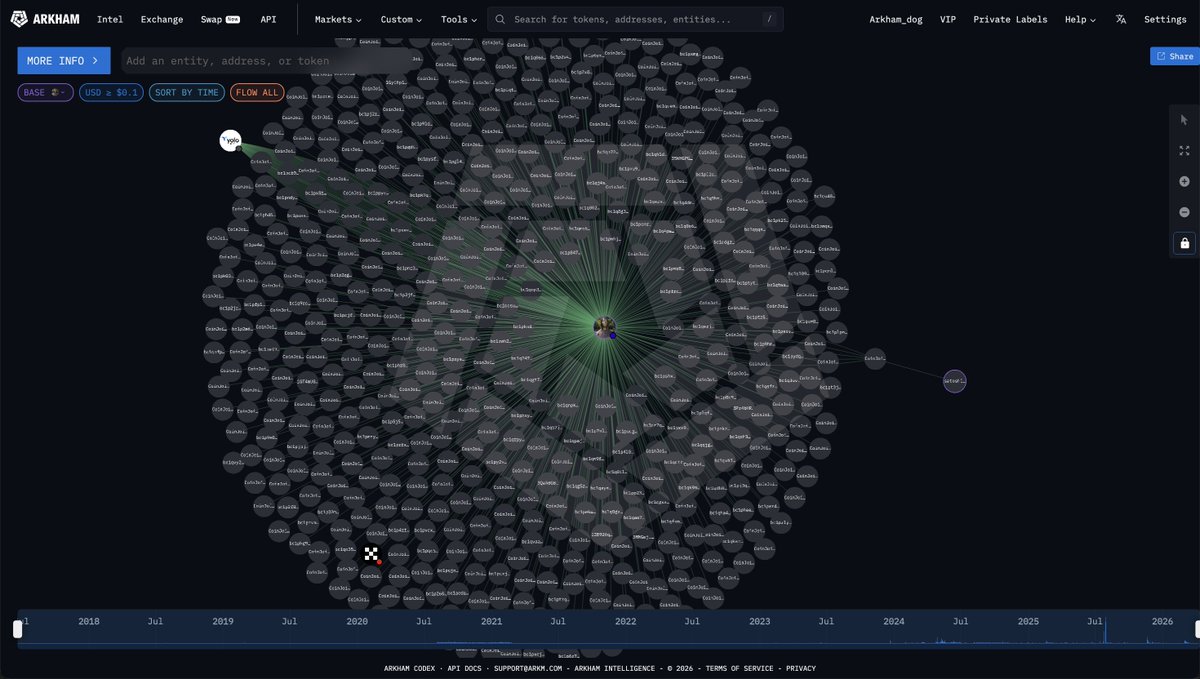Expand the Help dropdown
The height and width of the screenshot is (679, 1200).
pyautogui.click(x=1080, y=19)
